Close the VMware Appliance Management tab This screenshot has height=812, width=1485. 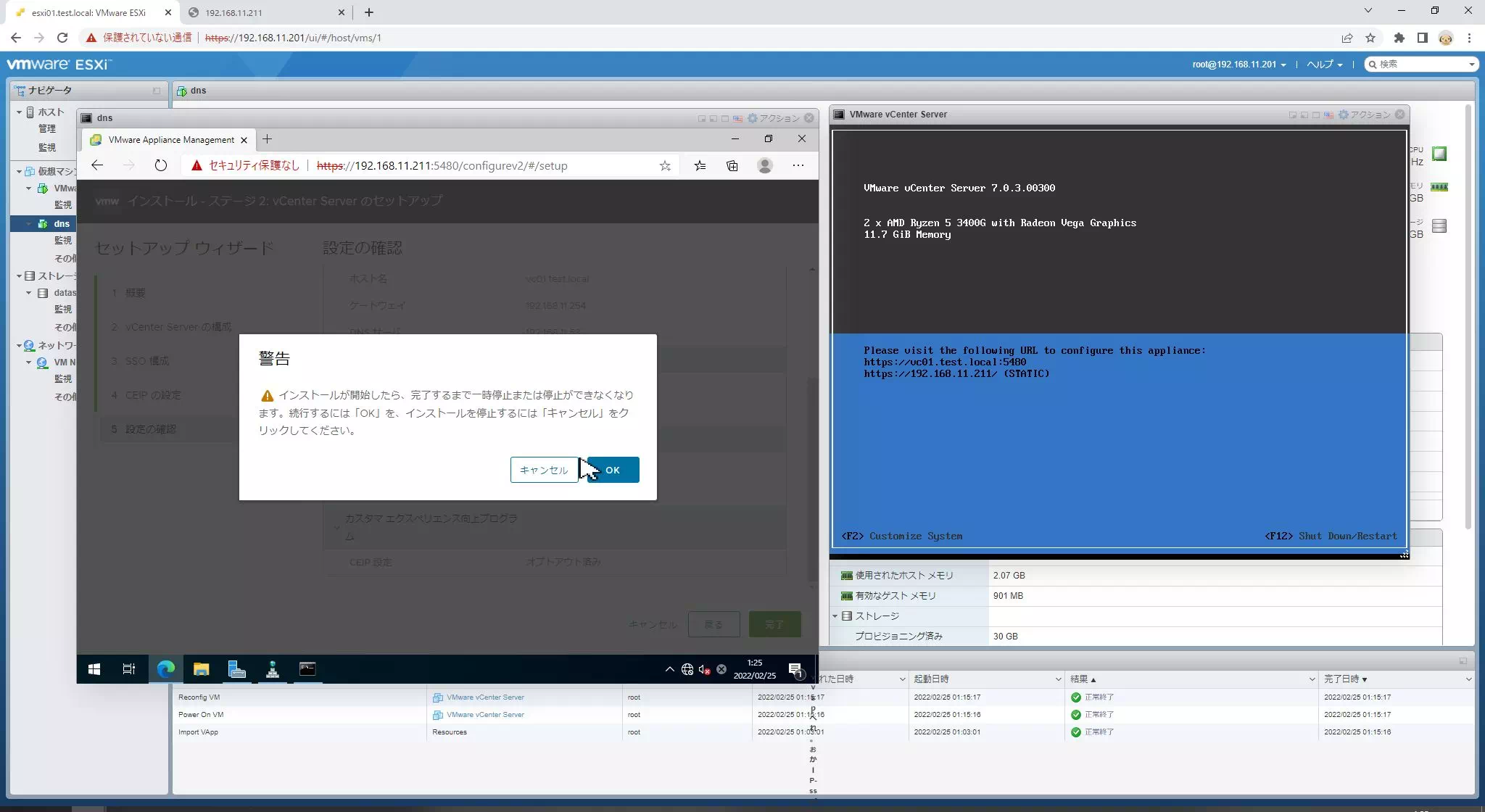tap(244, 140)
